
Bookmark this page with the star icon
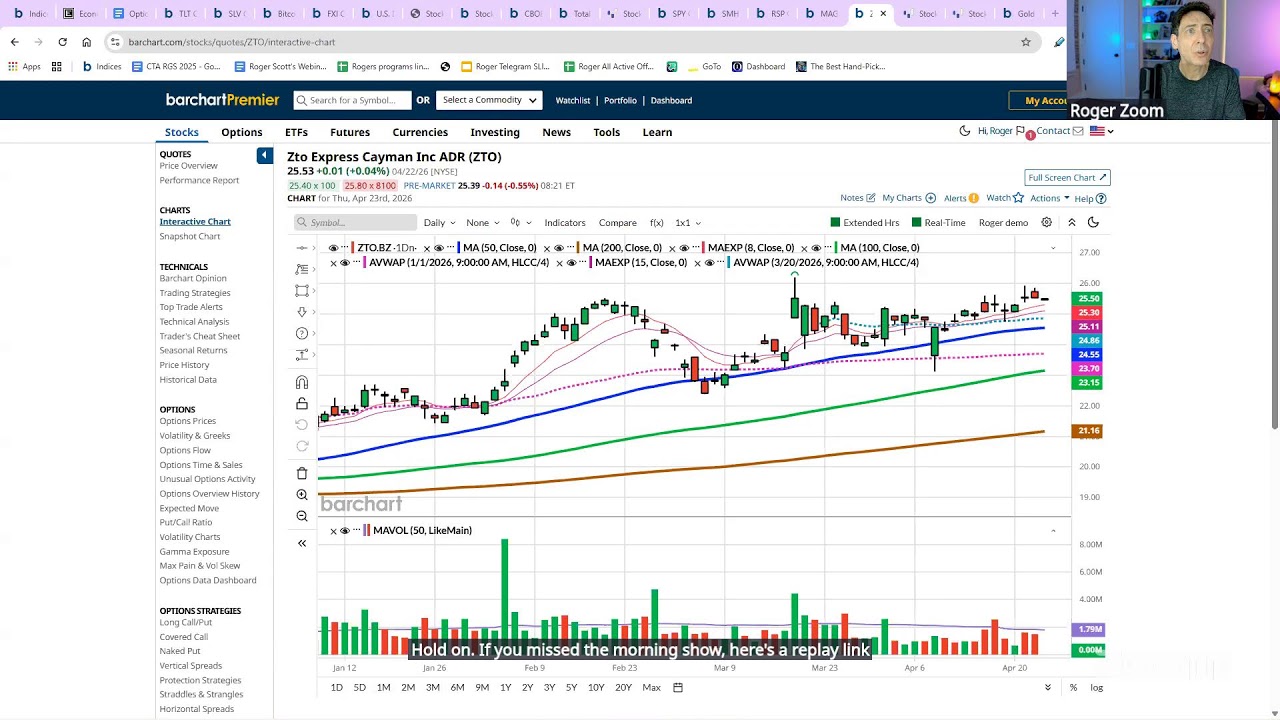point(1026,42)
